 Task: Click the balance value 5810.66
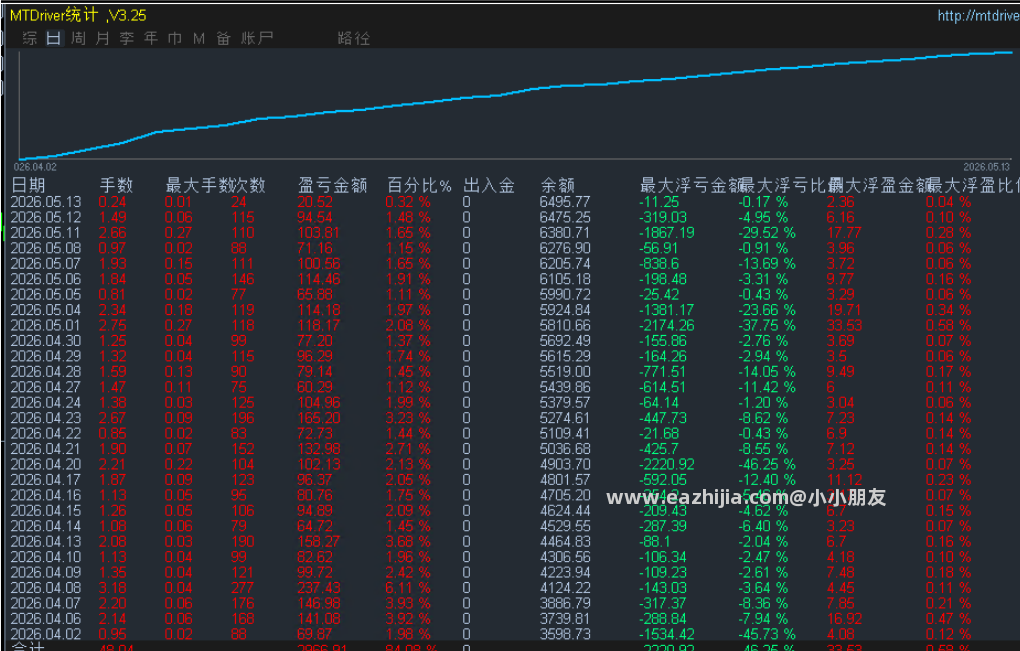tap(565, 326)
